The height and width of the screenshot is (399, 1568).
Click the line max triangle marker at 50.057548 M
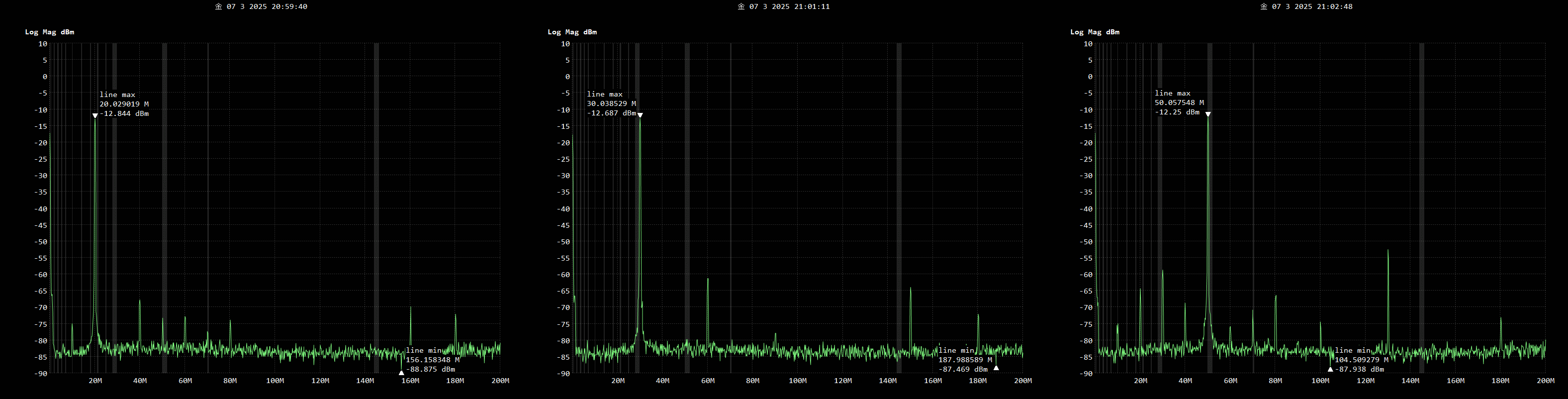click(1207, 114)
